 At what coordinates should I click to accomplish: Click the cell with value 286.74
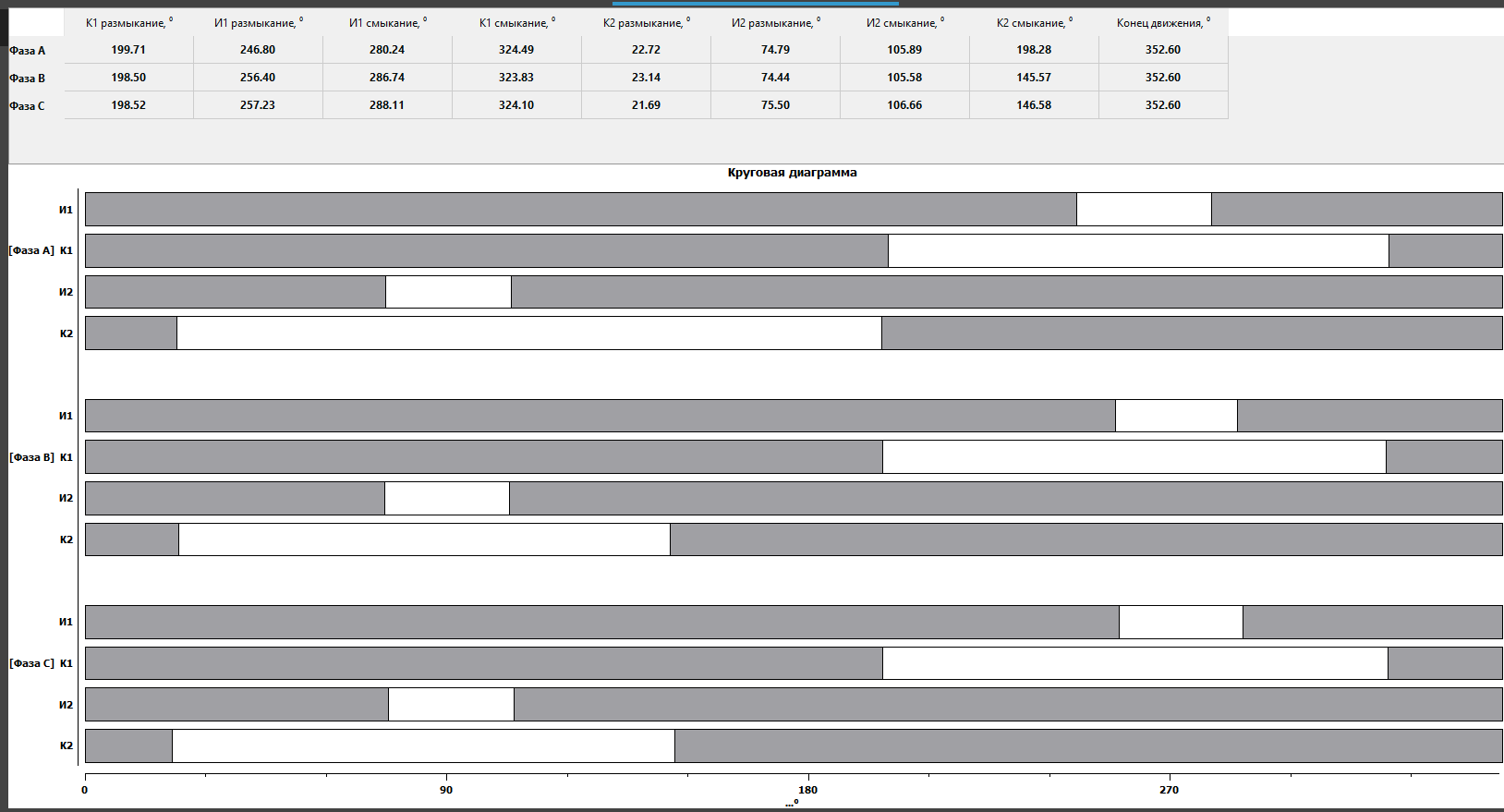pos(387,78)
